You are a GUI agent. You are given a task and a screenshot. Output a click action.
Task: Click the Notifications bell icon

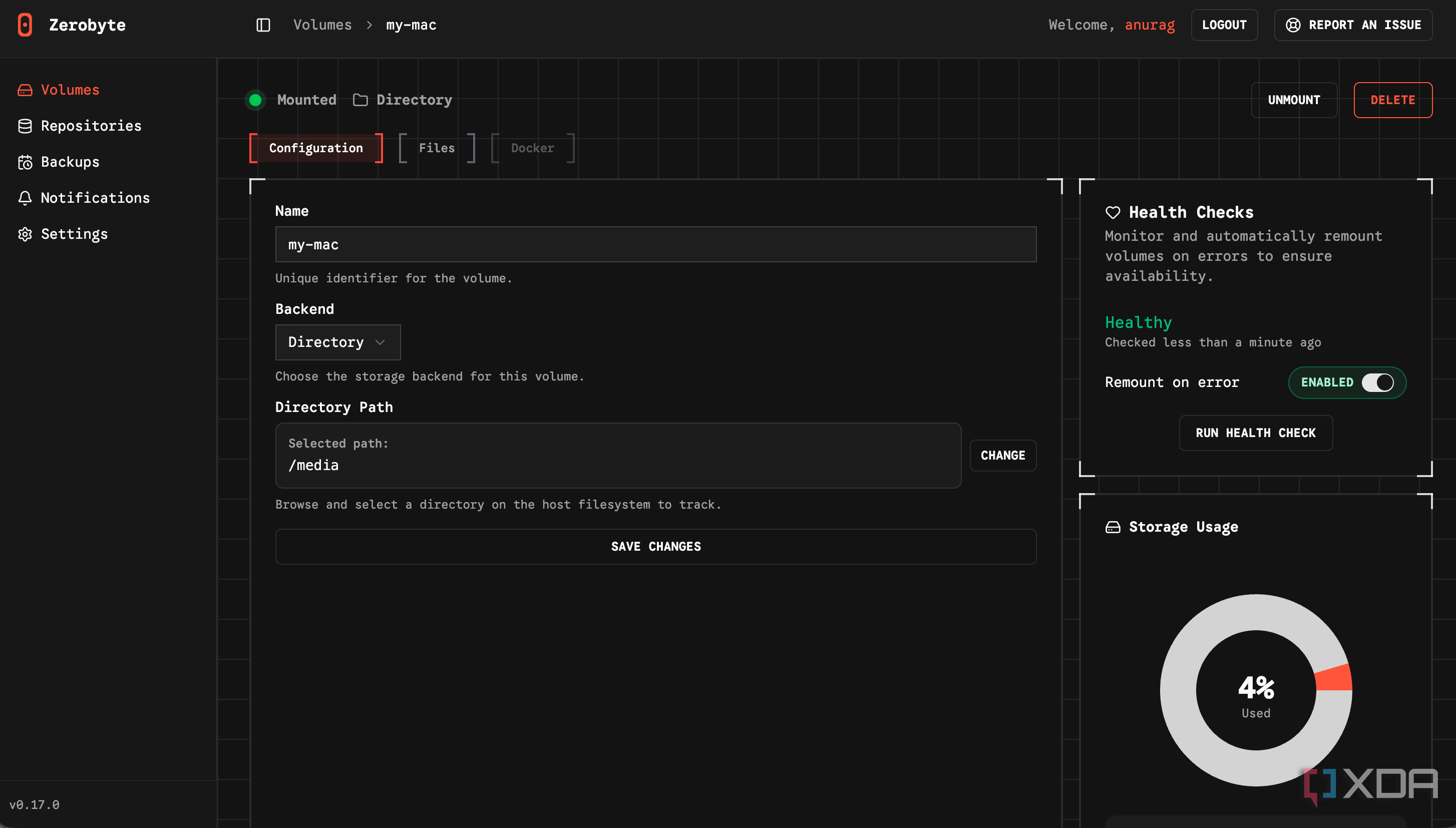pos(25,198)
